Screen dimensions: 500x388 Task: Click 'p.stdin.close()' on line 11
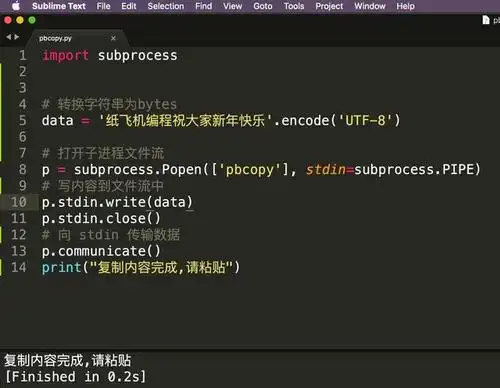101,218
